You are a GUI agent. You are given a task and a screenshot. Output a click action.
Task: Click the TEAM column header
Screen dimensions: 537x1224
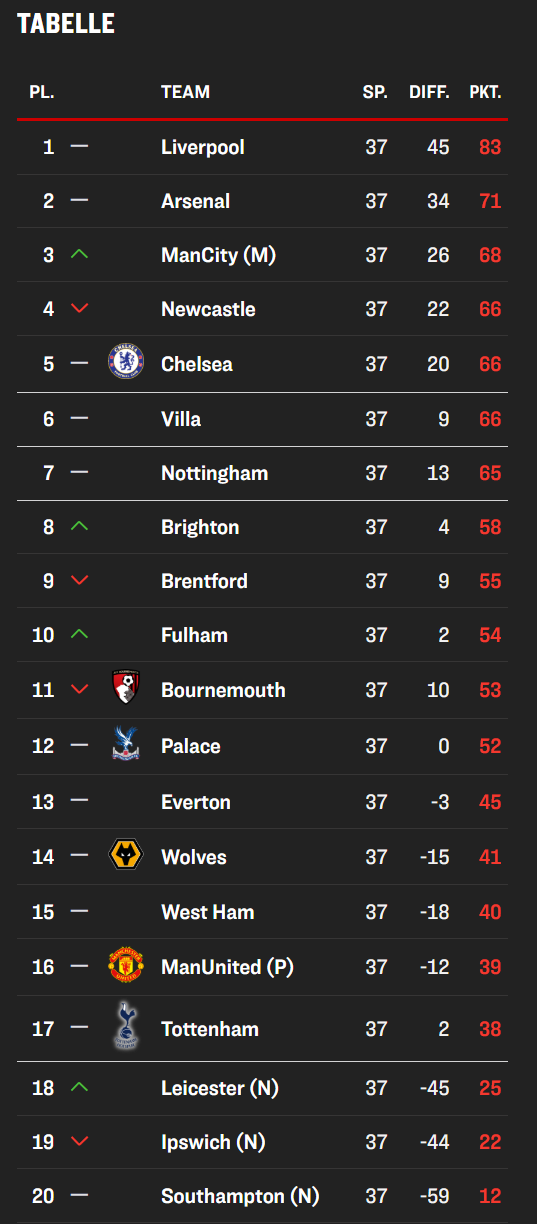click(x=185, y=92)
